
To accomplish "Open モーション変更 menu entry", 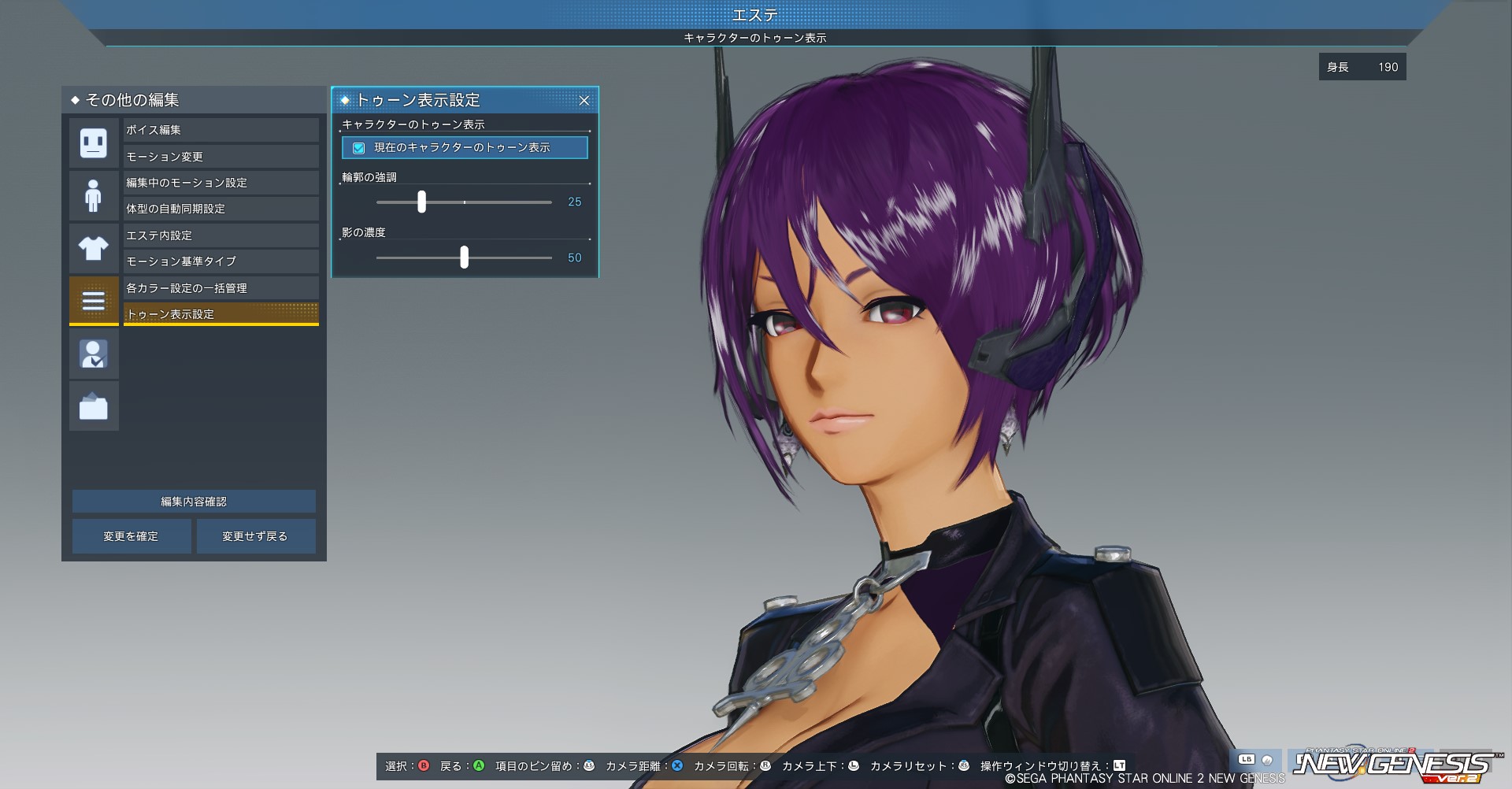I will coord(221,156).
